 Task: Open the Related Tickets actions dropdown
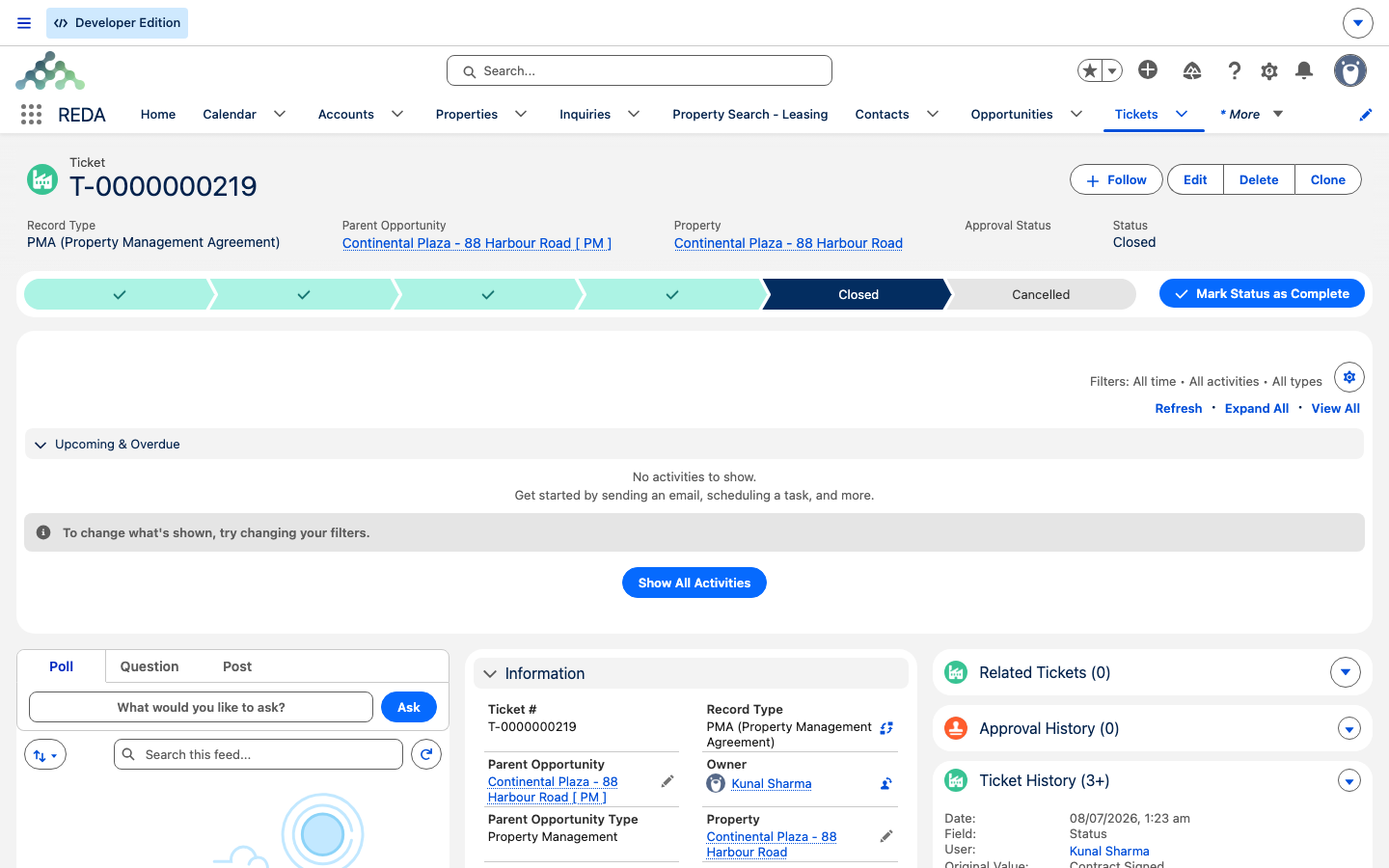pyautogui.click(x=1346, y=672)
